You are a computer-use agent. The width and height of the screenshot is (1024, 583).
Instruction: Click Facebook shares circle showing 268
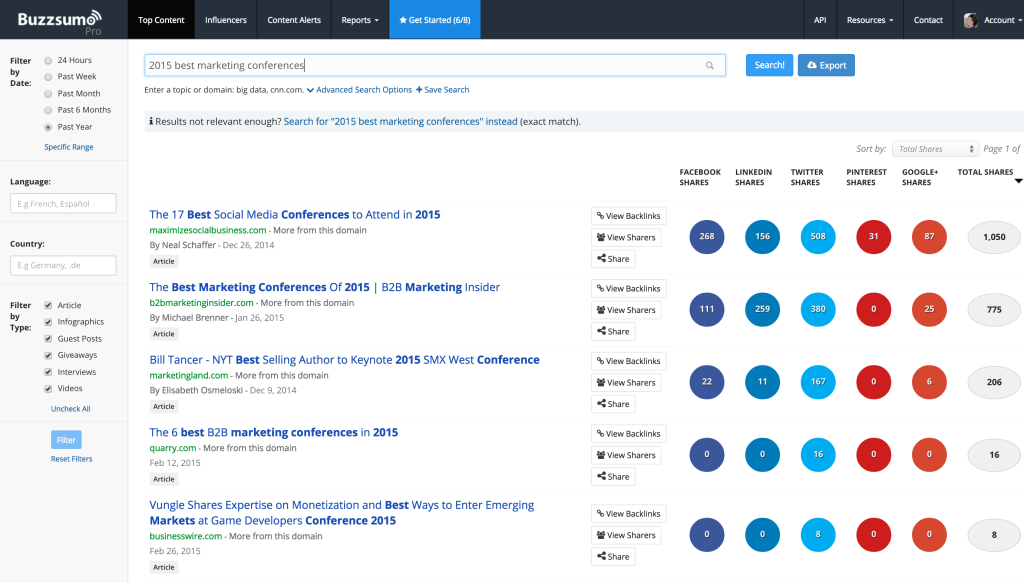[x=707, y=236]
